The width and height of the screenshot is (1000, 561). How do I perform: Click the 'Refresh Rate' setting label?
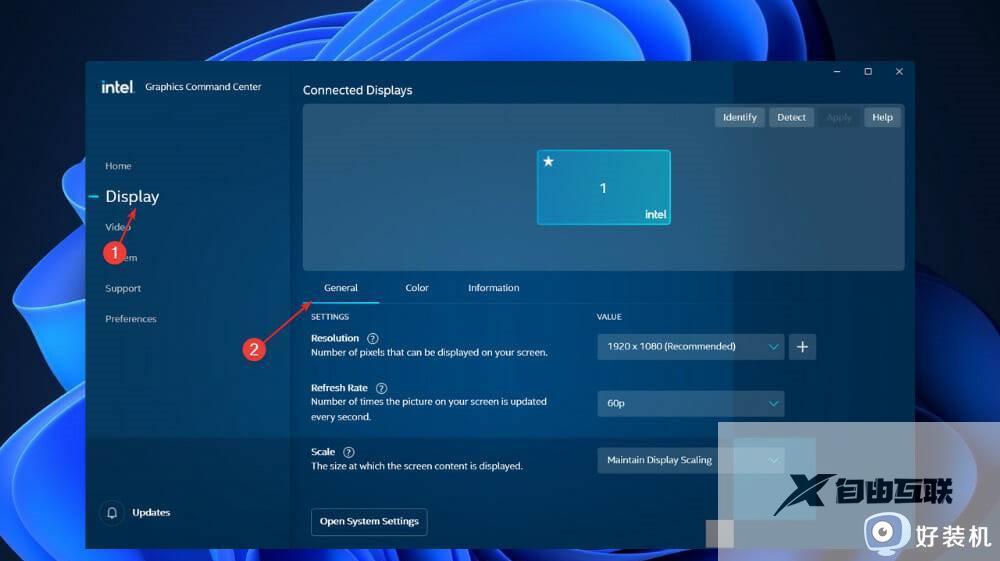point(339,388)
